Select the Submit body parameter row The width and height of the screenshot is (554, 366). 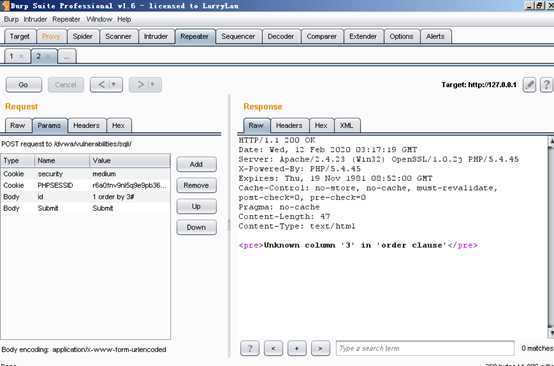85,208
